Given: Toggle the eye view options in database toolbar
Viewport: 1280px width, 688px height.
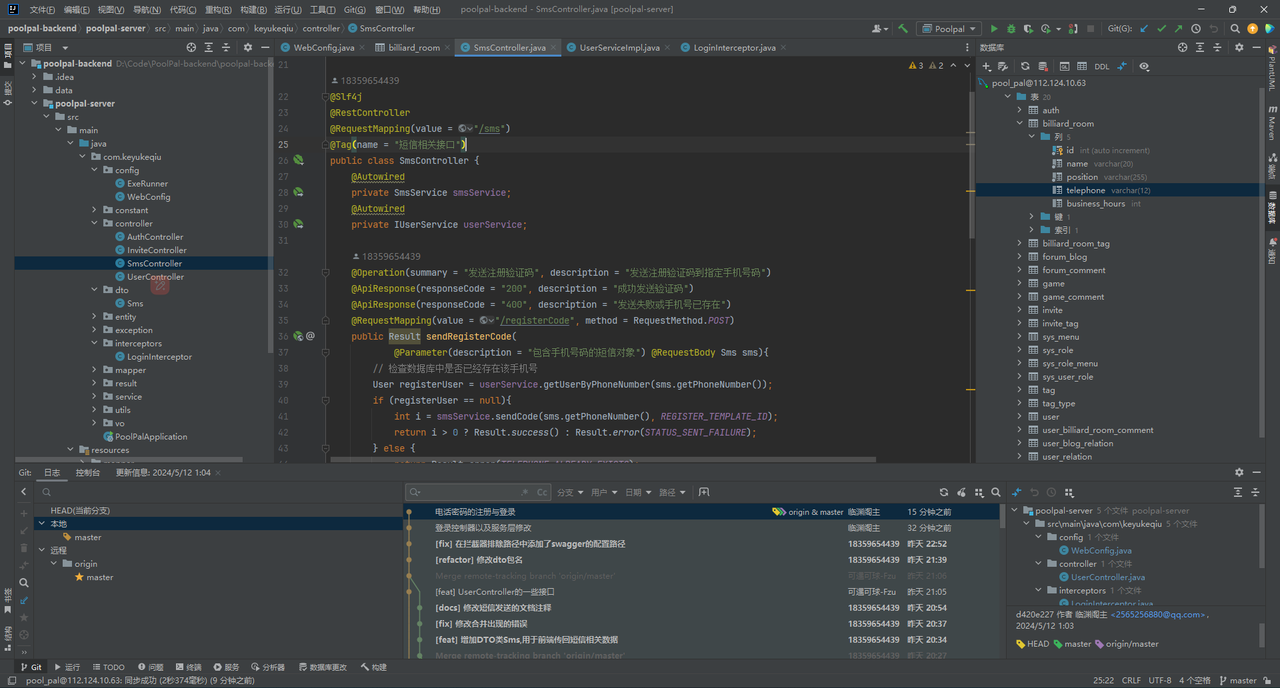Looking at the screenshot, I should click(1144, 66).
